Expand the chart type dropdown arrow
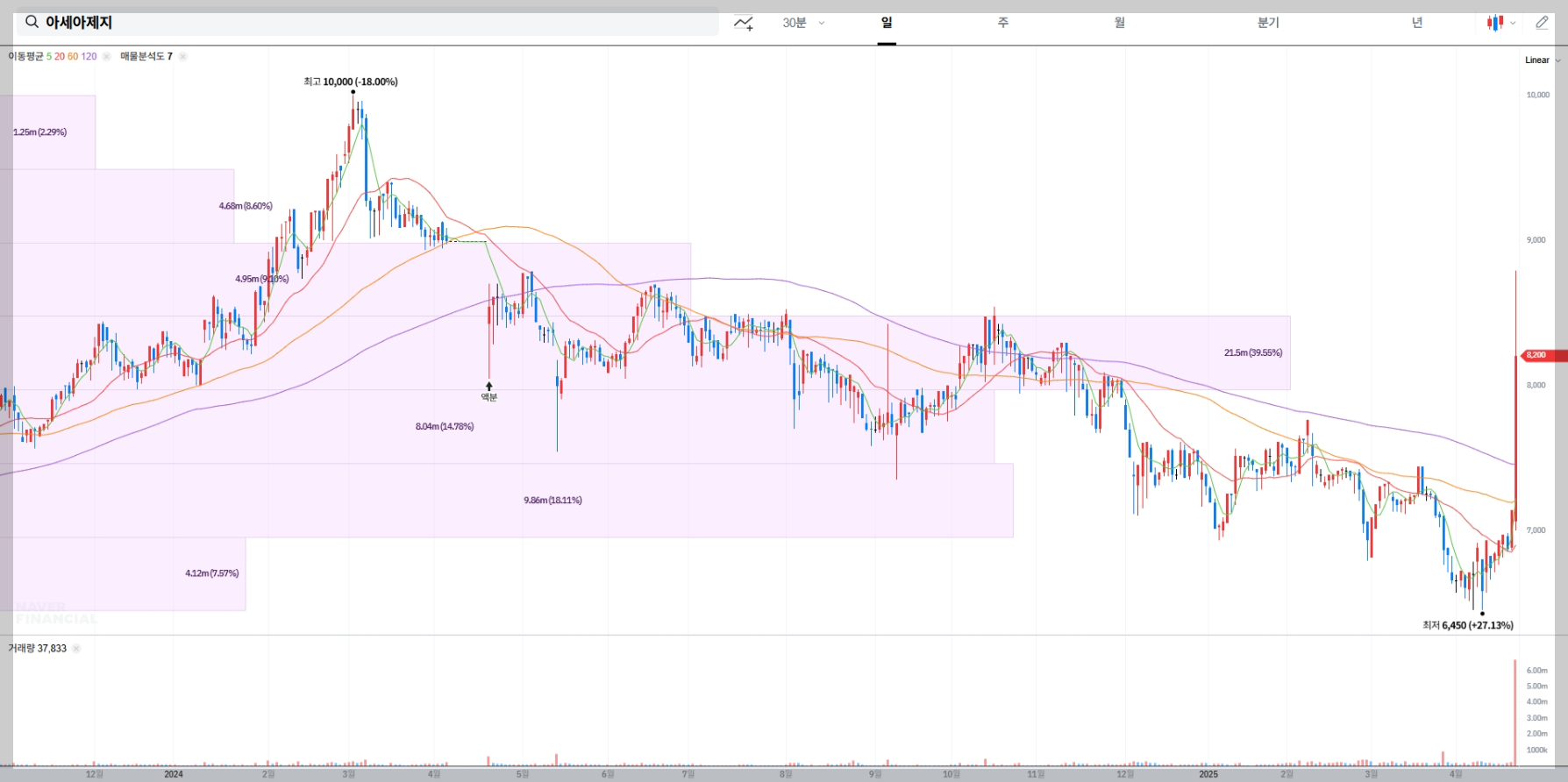The image size is (1568, 782). 1513,24
